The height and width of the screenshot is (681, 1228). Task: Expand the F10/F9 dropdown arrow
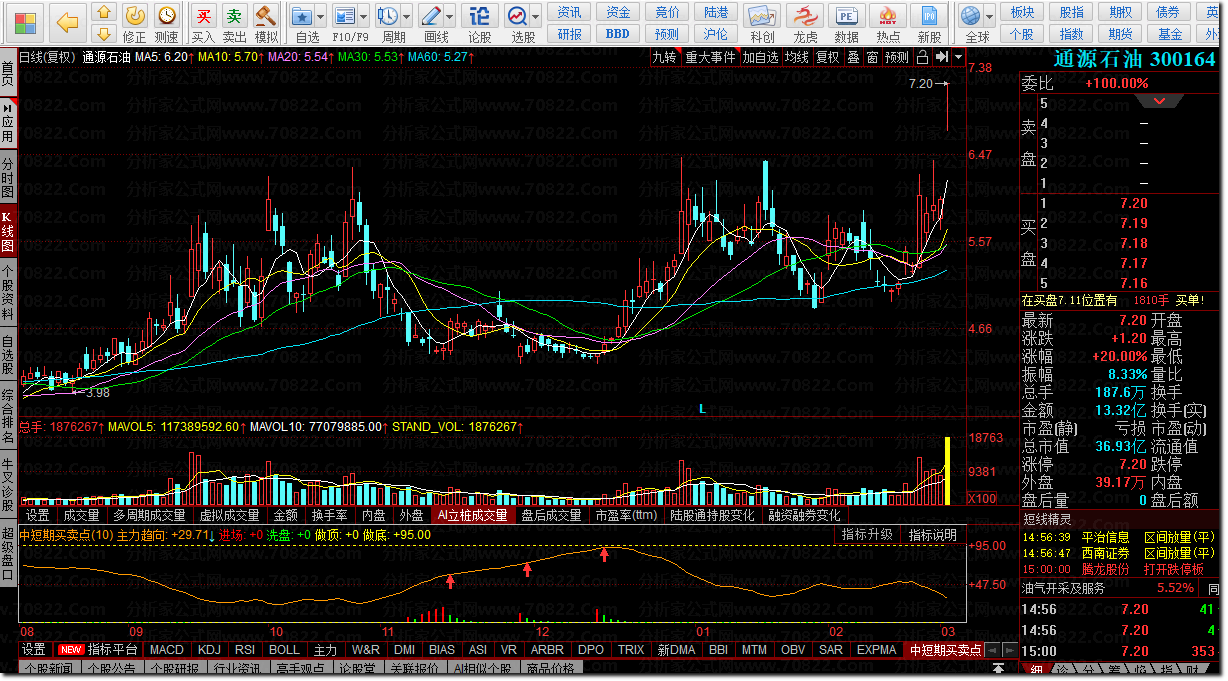[366, 16]
